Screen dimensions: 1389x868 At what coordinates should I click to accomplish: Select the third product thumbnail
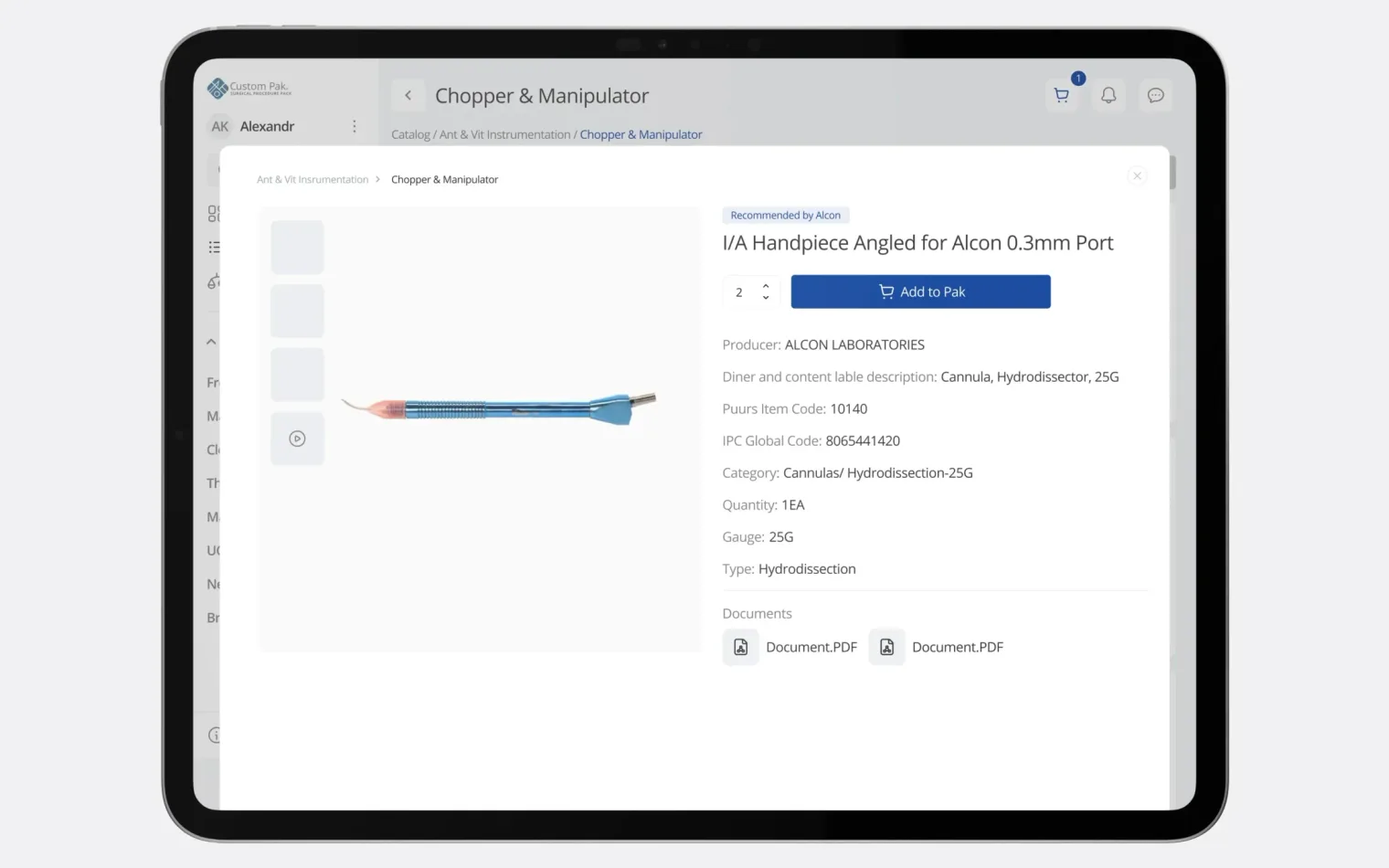pos(297,375)
